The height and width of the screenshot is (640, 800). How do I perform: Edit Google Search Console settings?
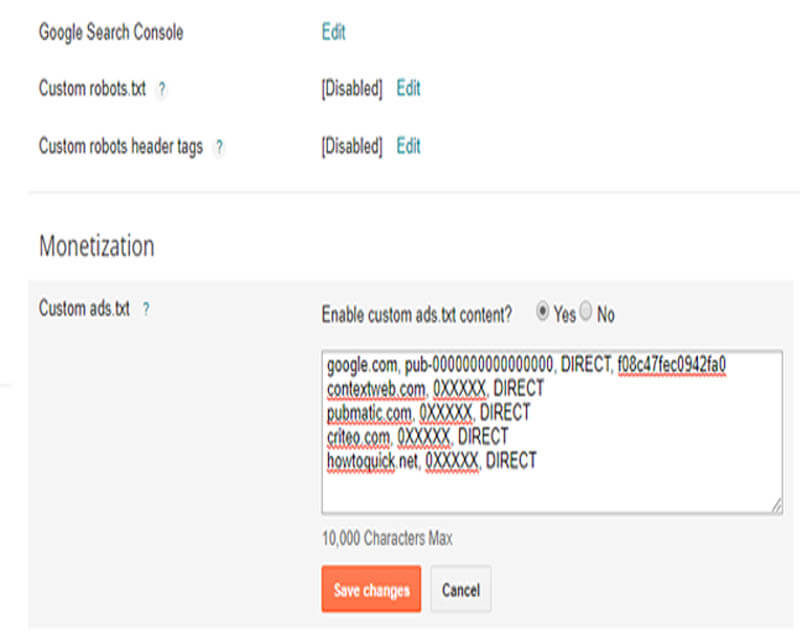click(x=333, y=32)
